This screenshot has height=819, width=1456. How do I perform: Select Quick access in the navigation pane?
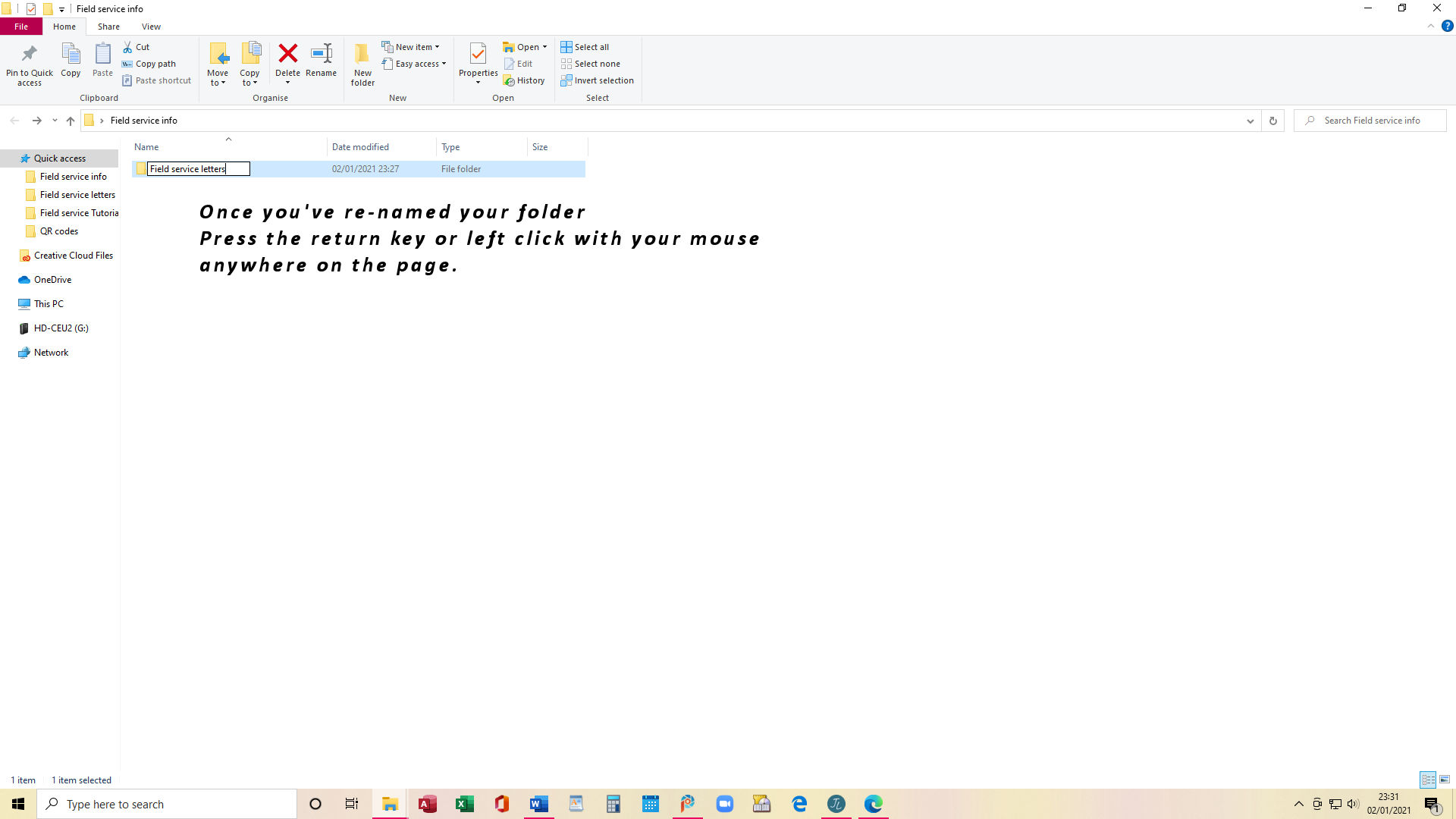pyautogui.click(x=60, y=158)
